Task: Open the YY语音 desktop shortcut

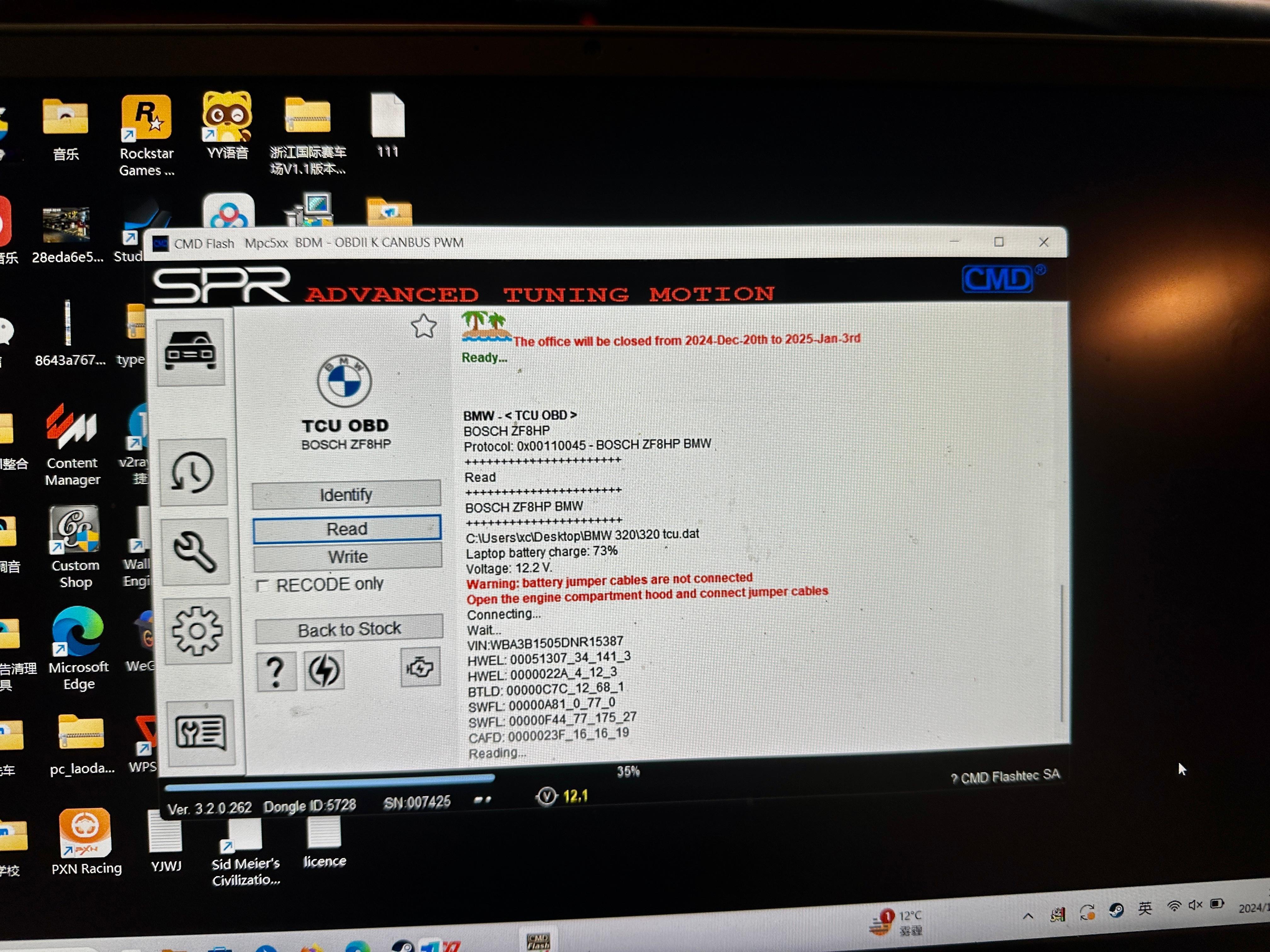Action: pyautogui.click(x=227, y=126)
